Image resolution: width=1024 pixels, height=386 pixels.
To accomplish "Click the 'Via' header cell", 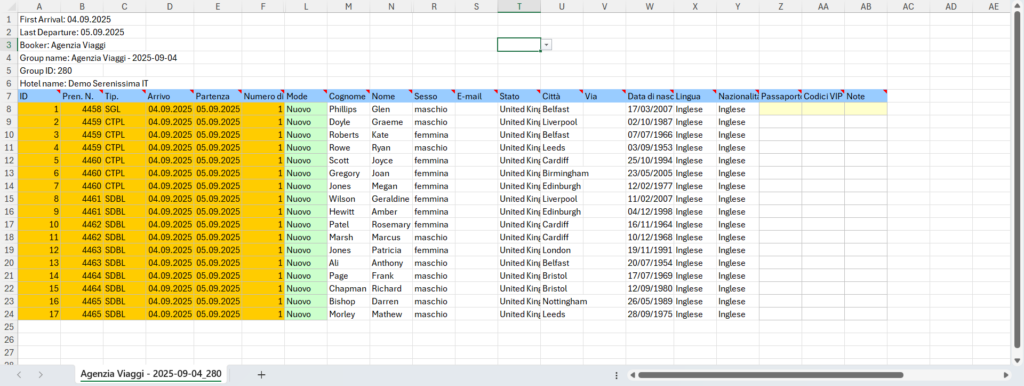I will pos(604,96).
